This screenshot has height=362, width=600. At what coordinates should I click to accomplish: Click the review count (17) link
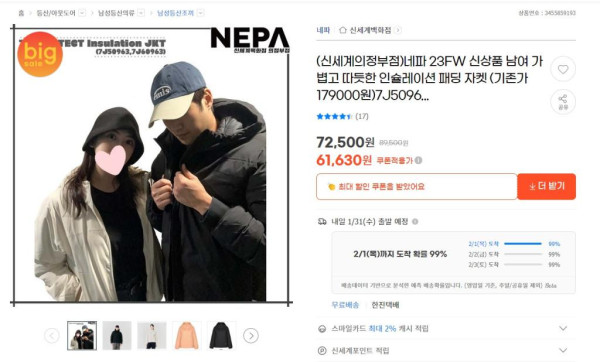coord(362,116)
